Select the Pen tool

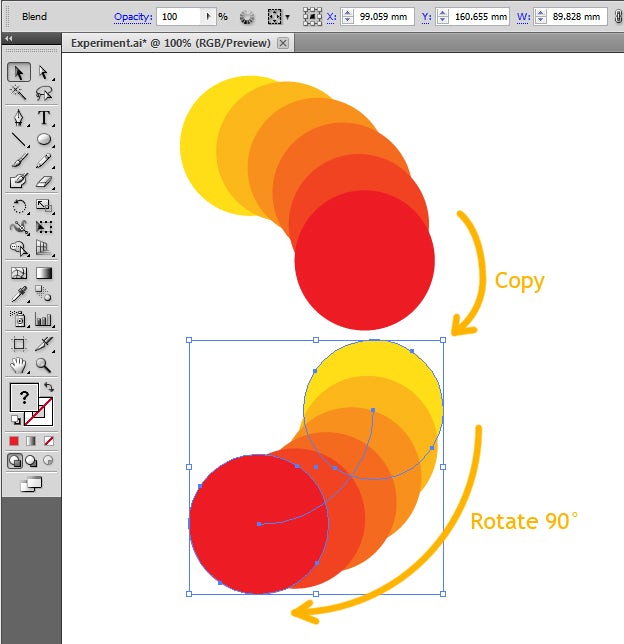pos(18,118)
